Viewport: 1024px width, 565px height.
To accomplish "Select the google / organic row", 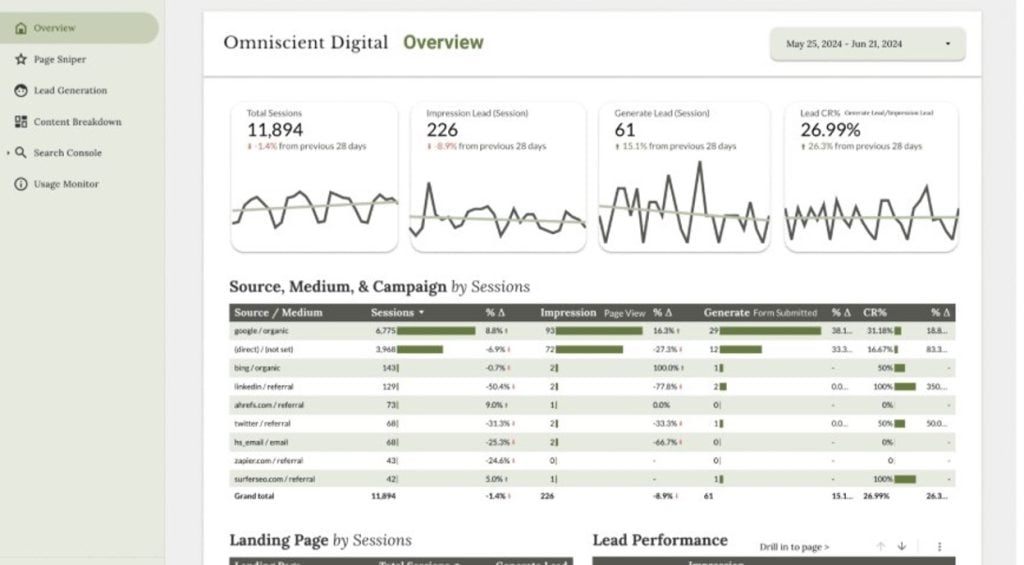I will (x=592, y=331).
